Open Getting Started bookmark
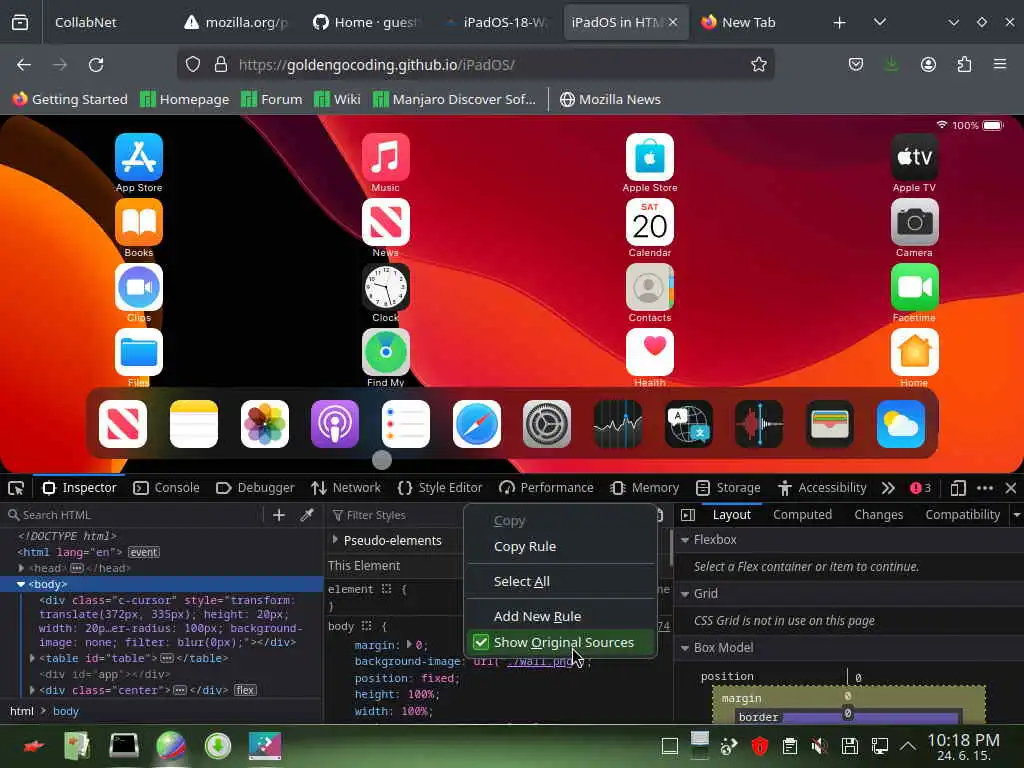1024x768 pixels. coord(71,99)
